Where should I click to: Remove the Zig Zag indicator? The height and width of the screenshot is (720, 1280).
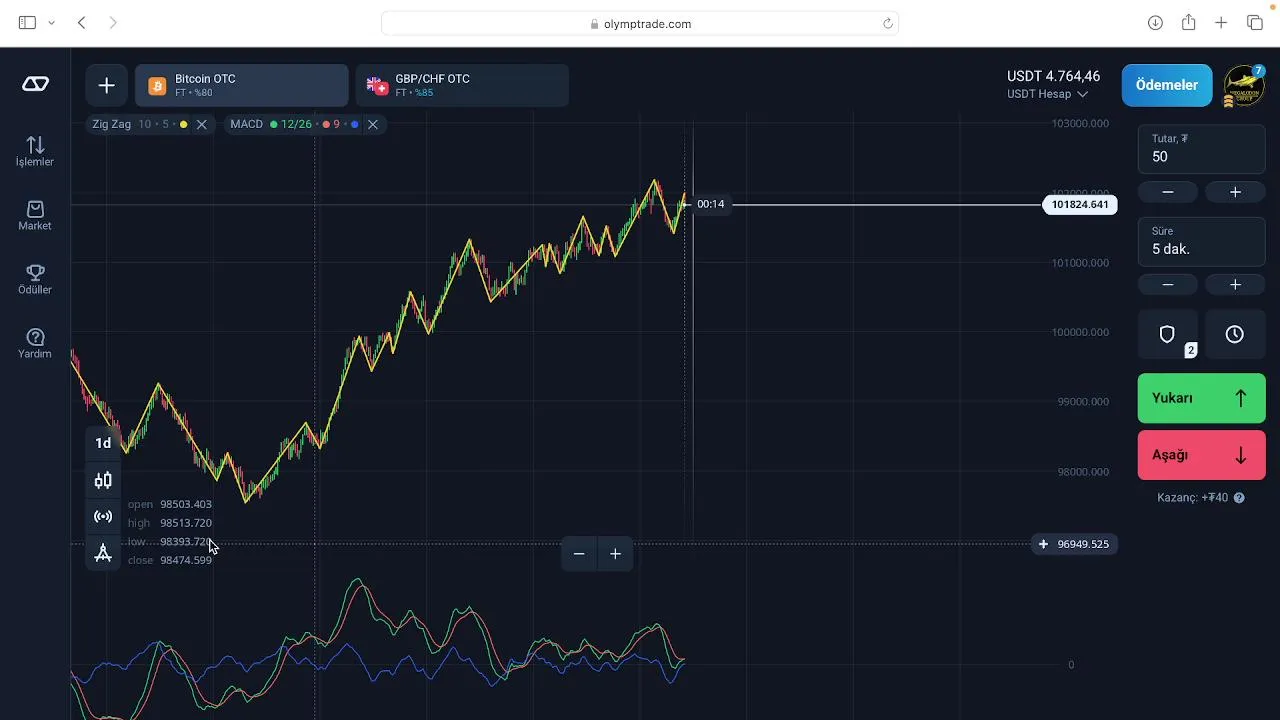(202, 124)
